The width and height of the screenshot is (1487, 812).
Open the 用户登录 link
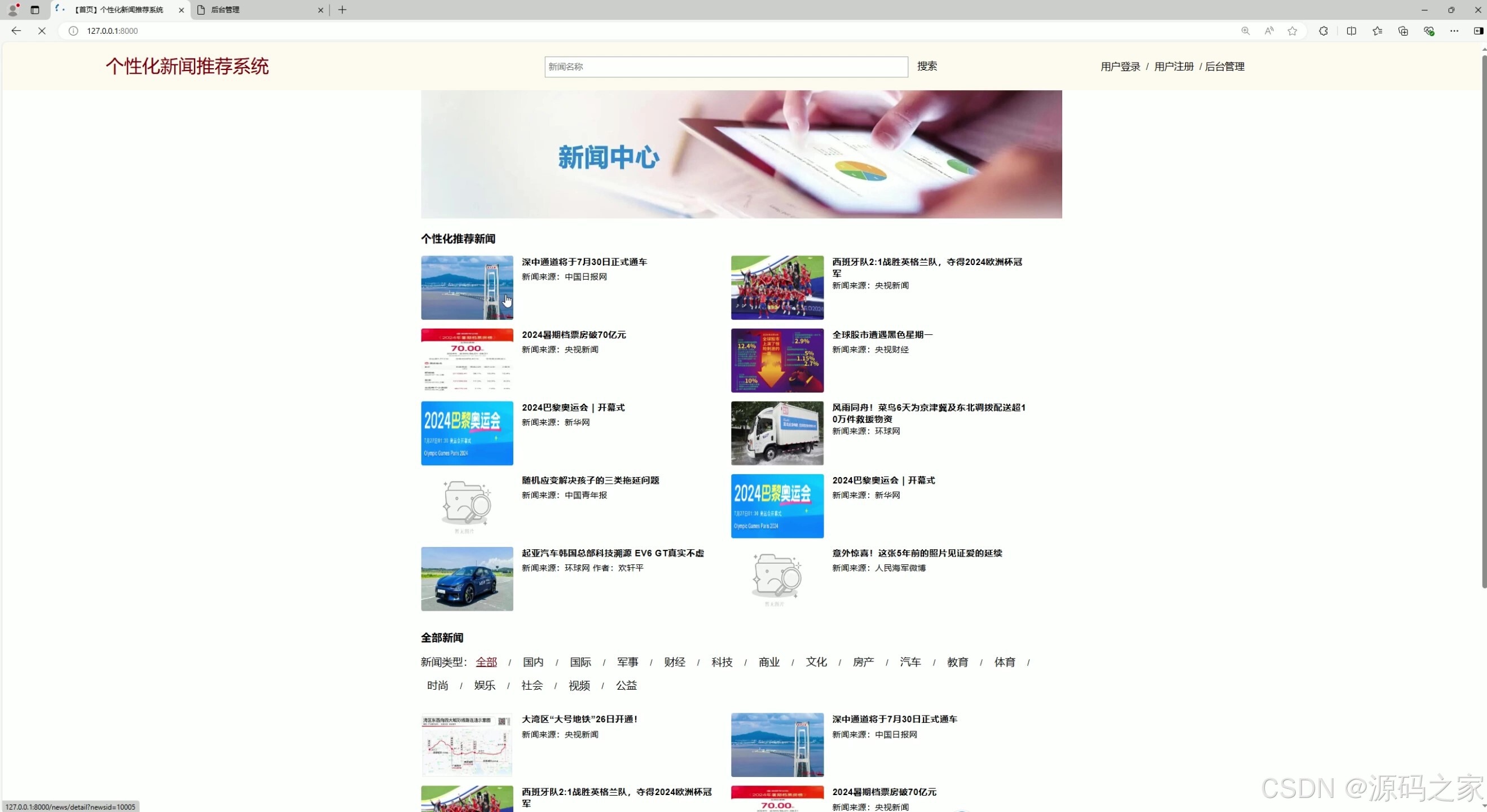(1120, 67)
